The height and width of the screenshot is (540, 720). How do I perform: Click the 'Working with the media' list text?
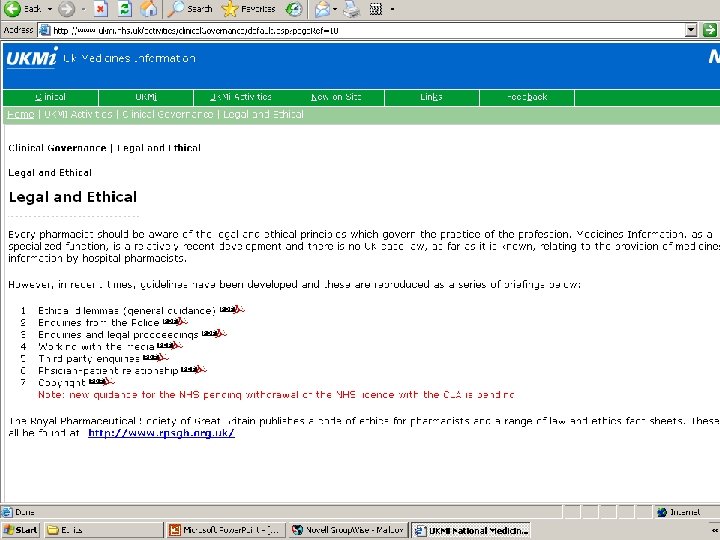point(96,347)
